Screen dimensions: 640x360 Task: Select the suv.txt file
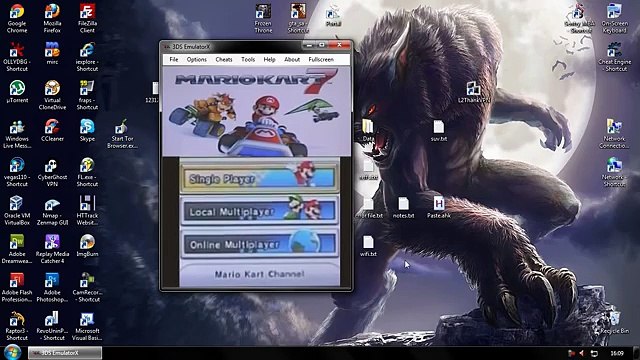439,131
